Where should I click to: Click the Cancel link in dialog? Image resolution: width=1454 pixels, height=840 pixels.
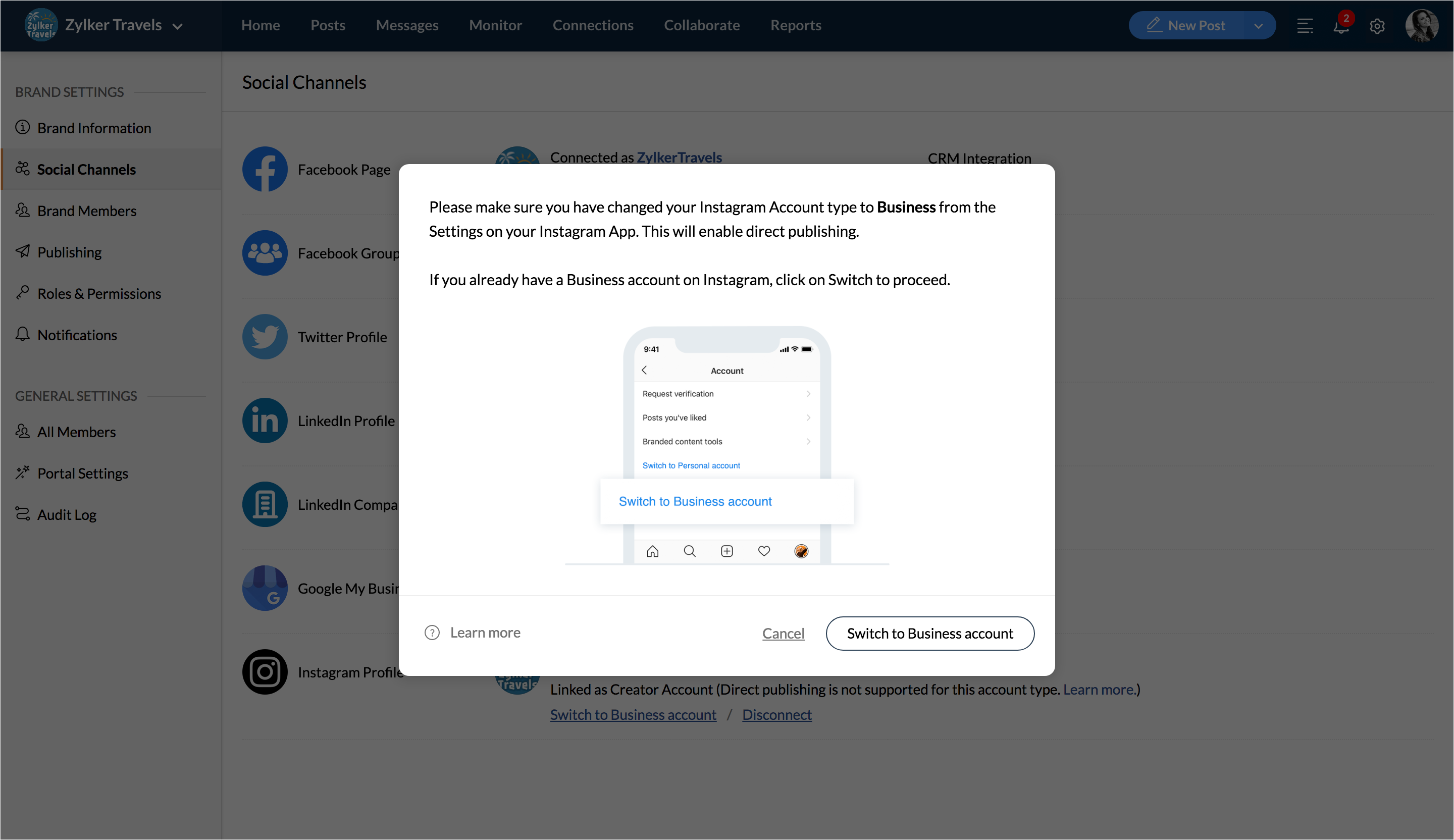tap(783, 634)
